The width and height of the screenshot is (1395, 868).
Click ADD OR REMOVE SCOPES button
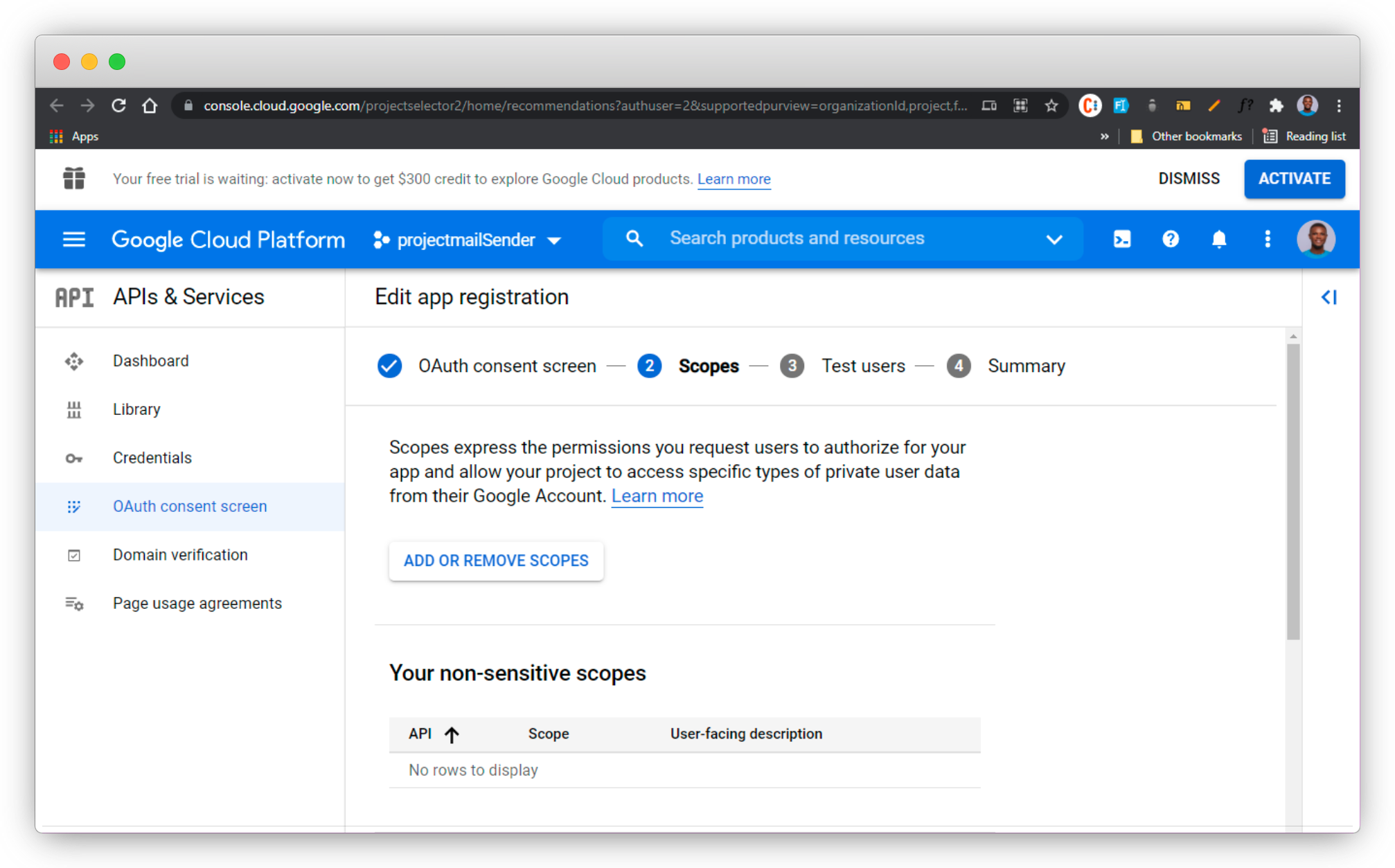point(496,560)
